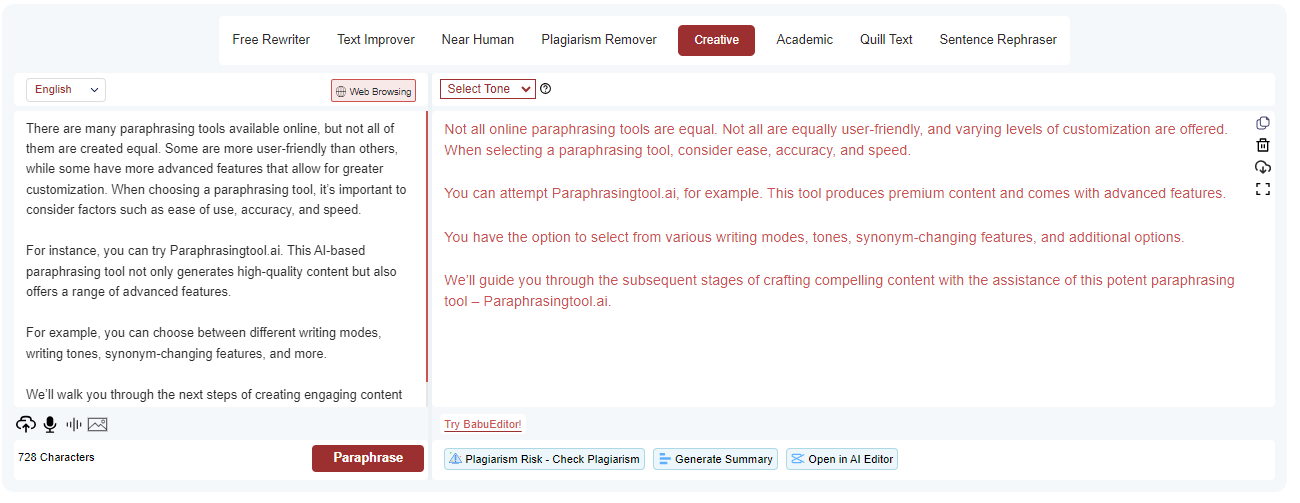Upload an image using picture icon
The image size is (1300, 503).
(x=97, y=425)
